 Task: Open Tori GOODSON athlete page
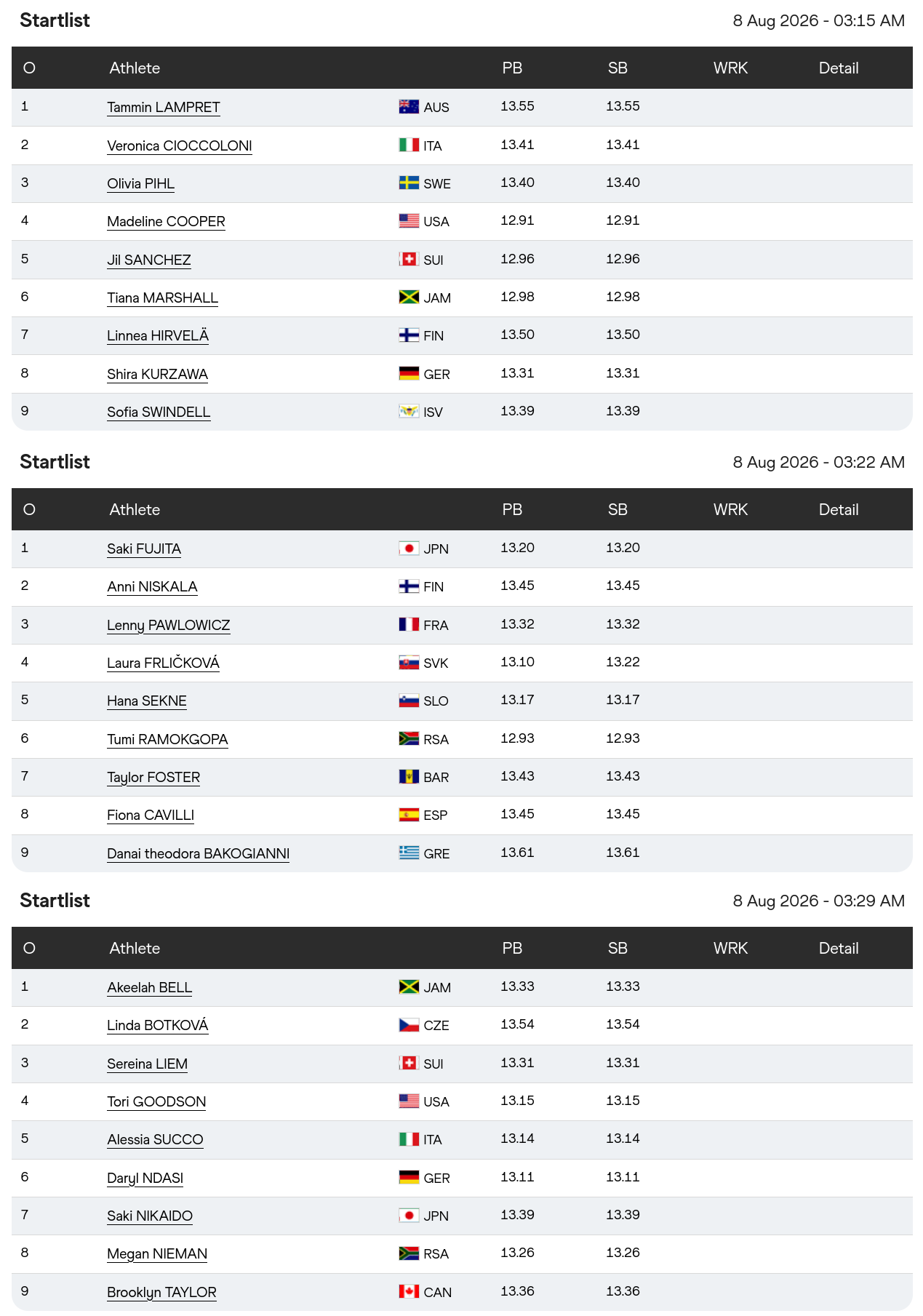156,1101
